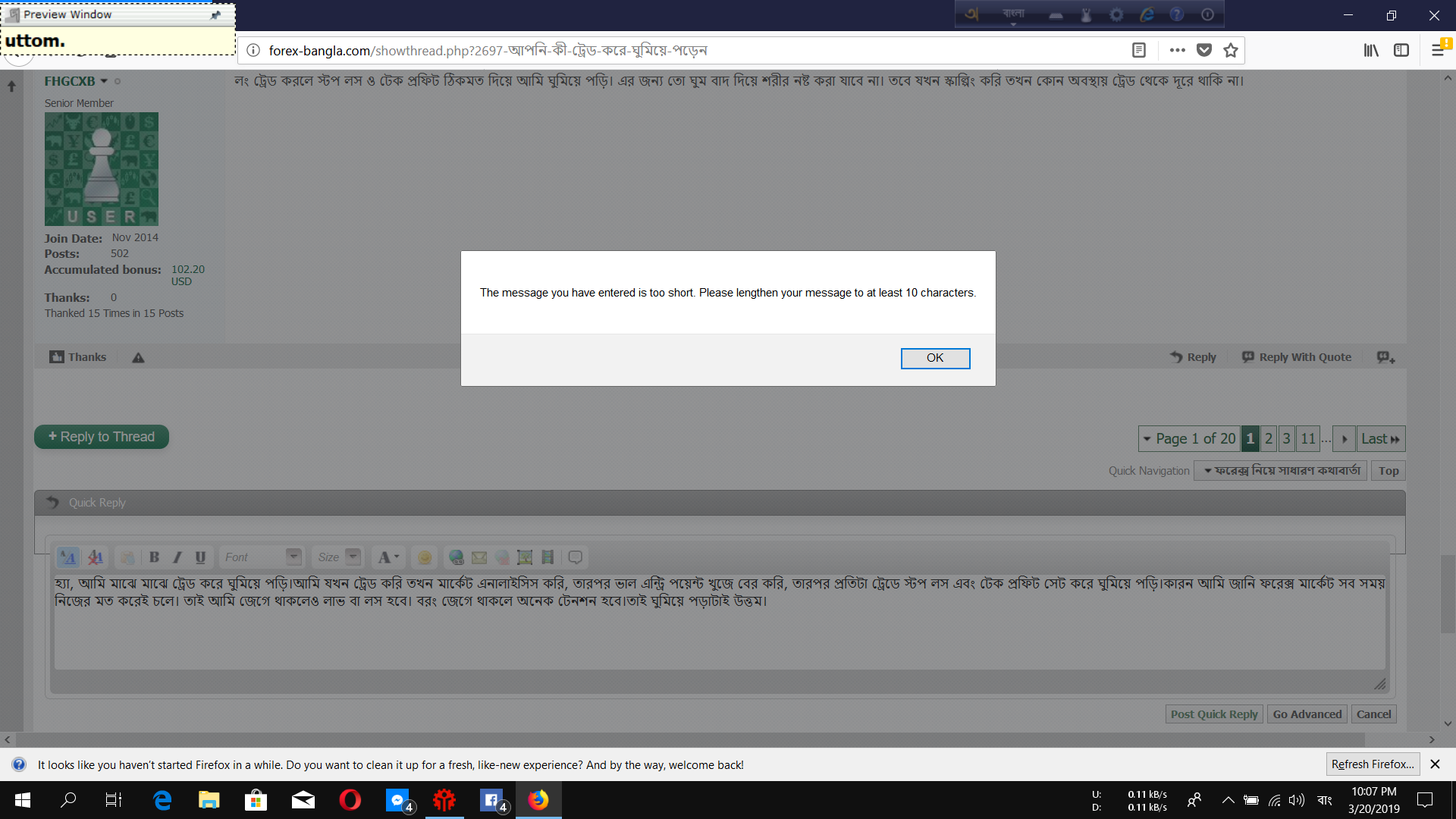1456x819 pixels.
Task: Click OK in the message dialog
Action: (934, 358)
